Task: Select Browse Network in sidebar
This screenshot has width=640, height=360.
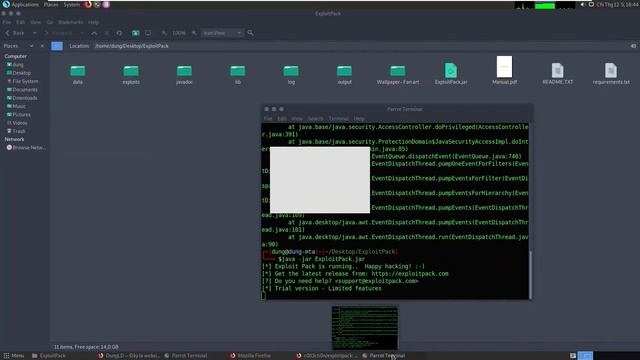Action: (x=26, y=147)
